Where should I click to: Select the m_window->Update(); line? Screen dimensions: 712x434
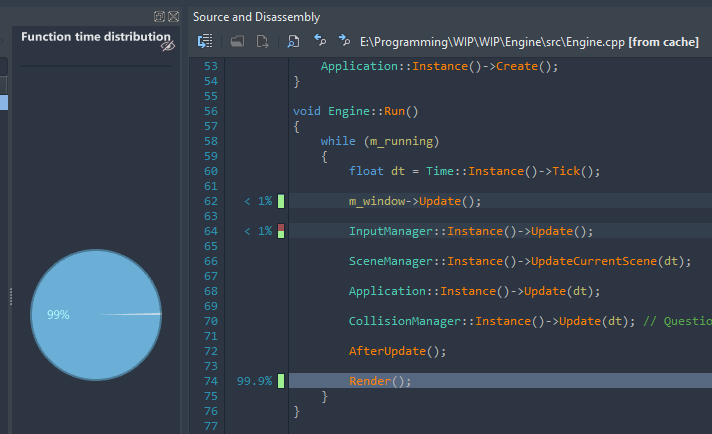(x=500, y=201)
